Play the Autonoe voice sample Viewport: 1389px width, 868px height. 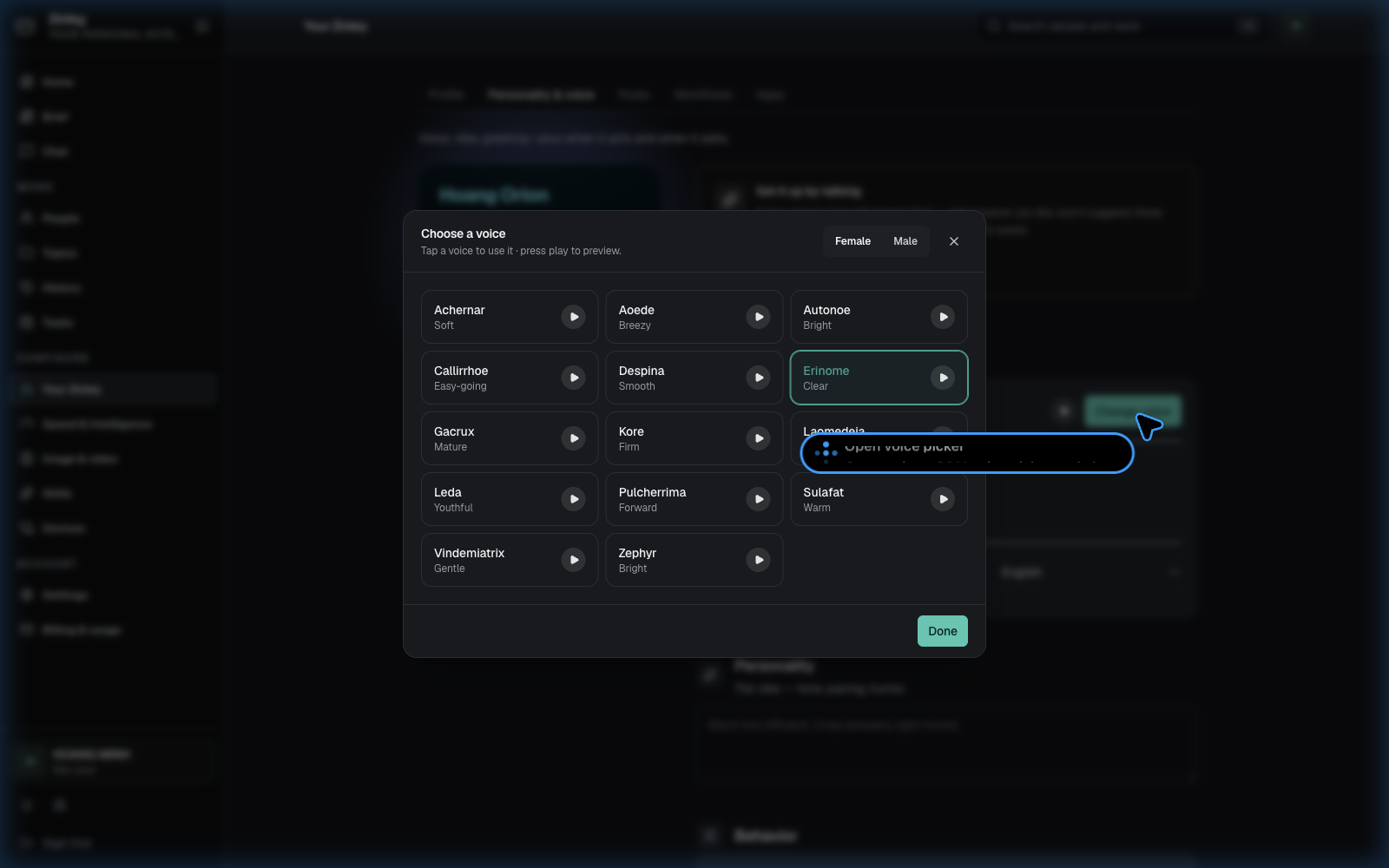pyautogui.click(x=943, y=317)
